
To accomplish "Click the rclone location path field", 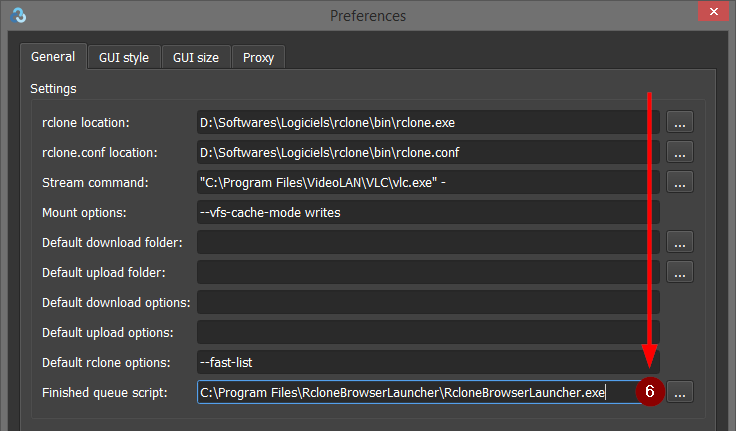I will click(420, 123).
